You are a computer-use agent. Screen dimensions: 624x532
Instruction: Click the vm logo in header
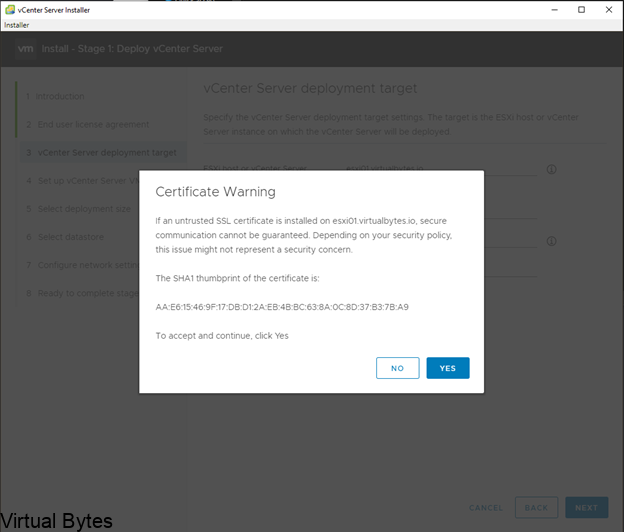click(x=25, y=49)
